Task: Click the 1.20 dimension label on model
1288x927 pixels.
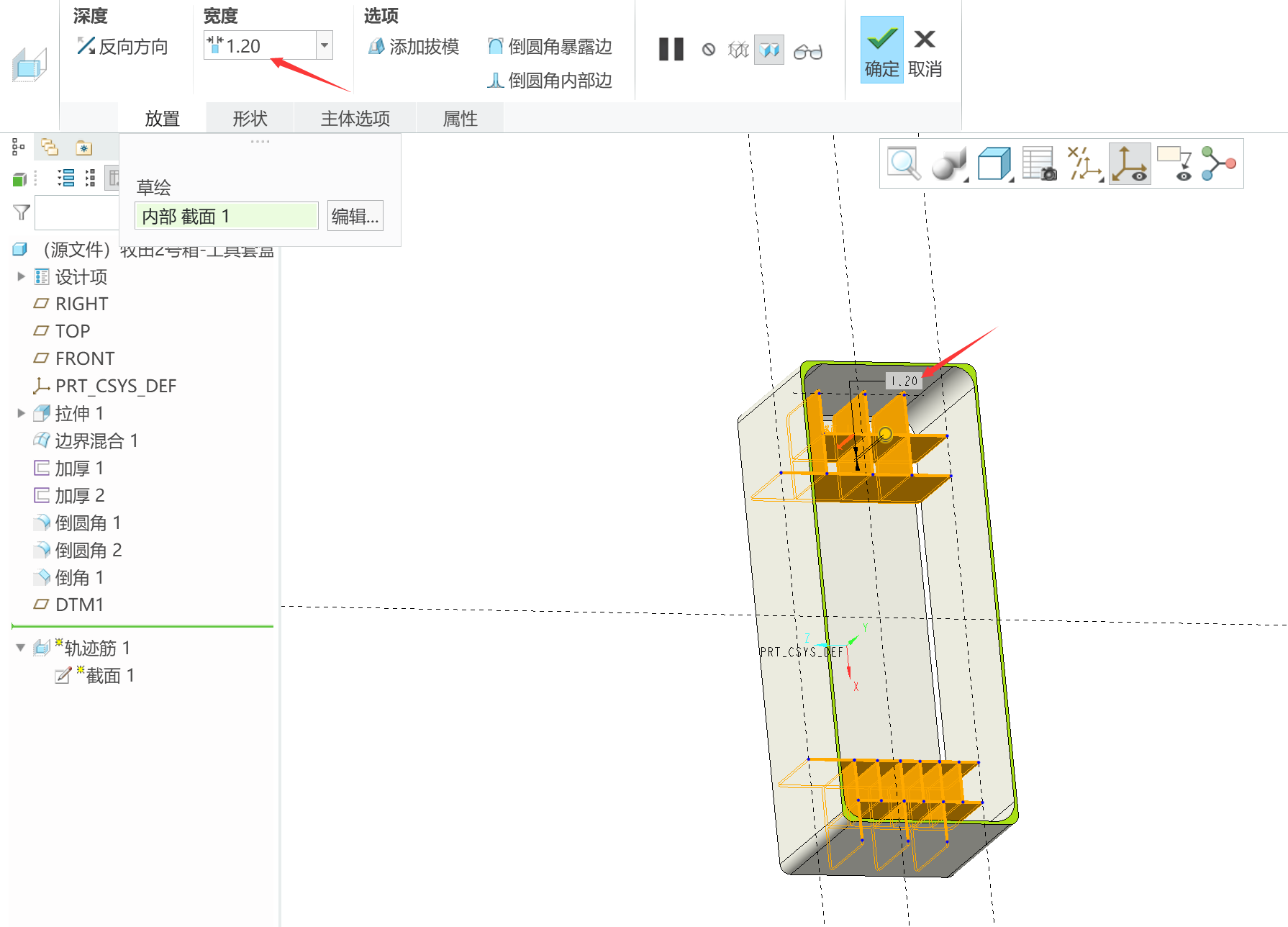Action: (904, 381)
